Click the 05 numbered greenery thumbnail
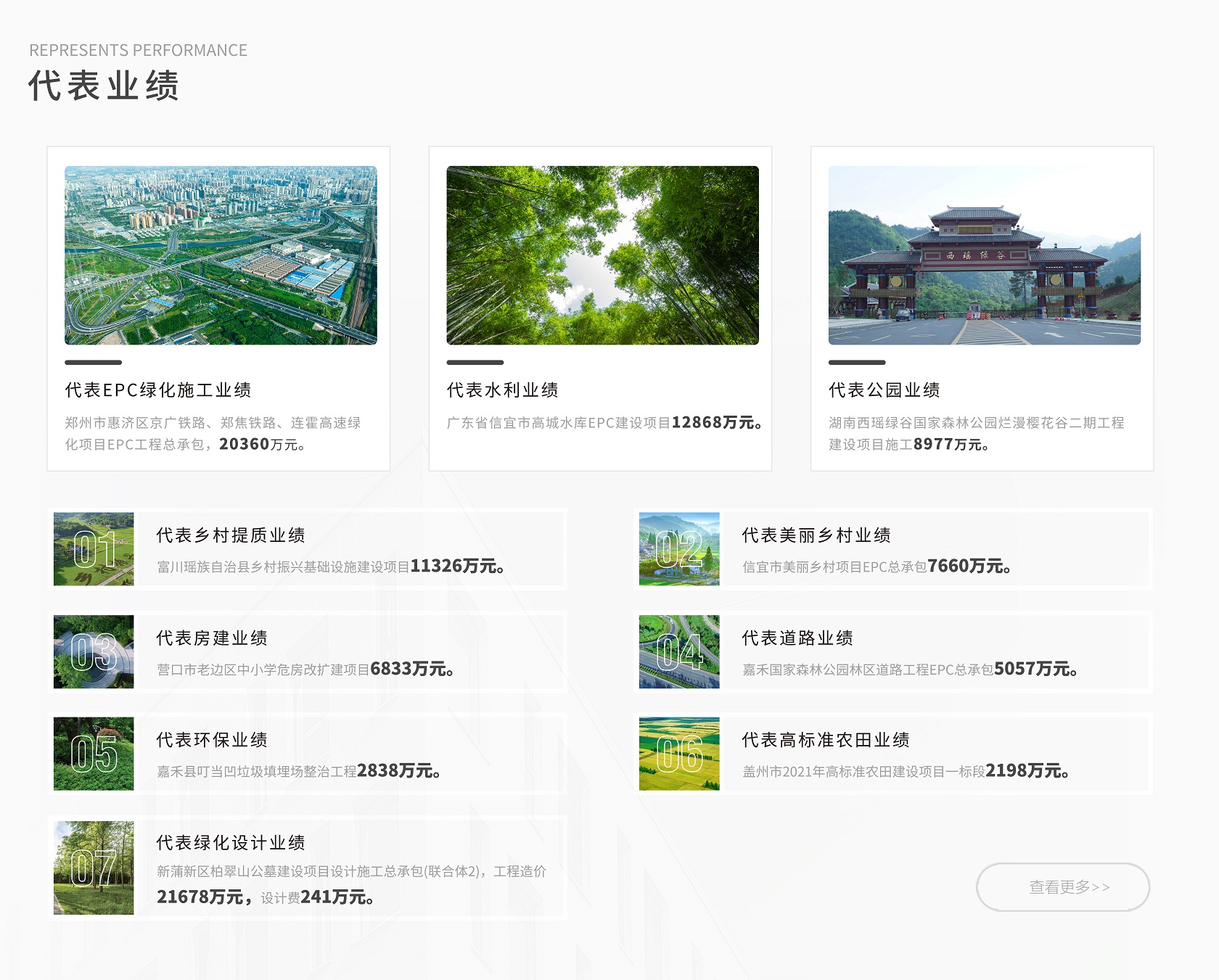The height and width of the screenshot is (980, 1219). pos(94,754)
